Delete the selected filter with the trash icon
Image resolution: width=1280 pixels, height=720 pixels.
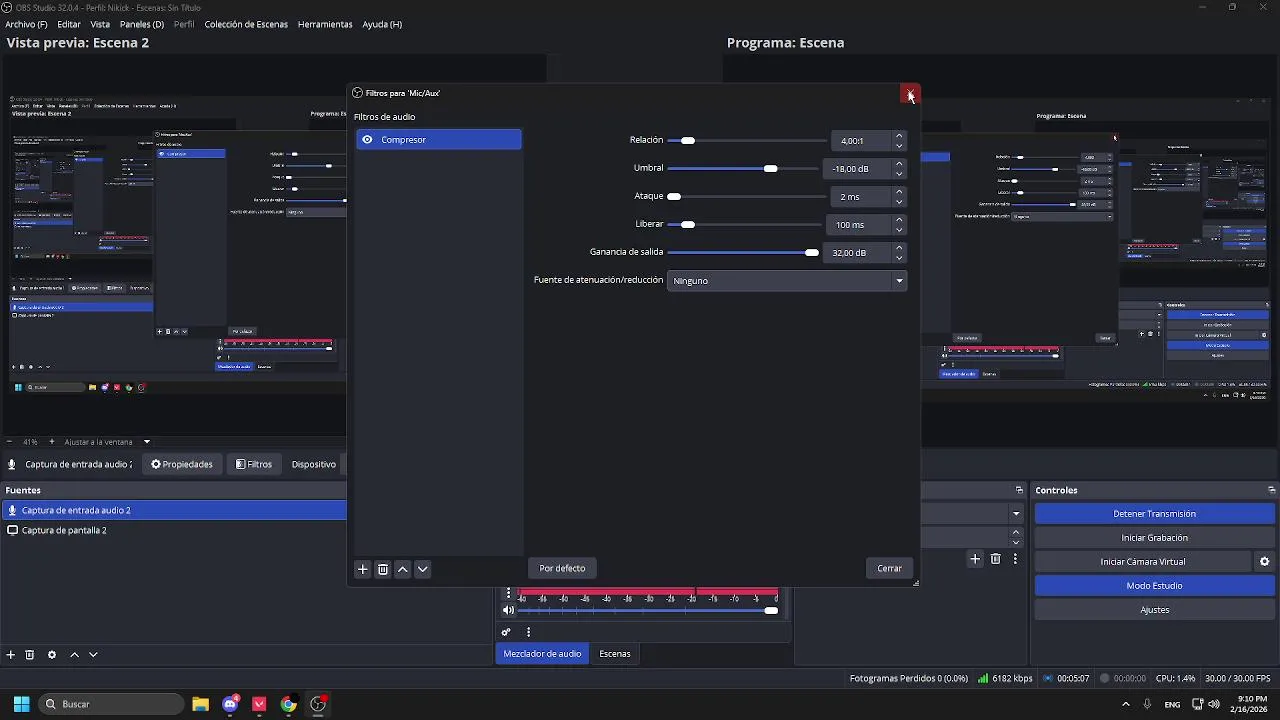point(383,569)
